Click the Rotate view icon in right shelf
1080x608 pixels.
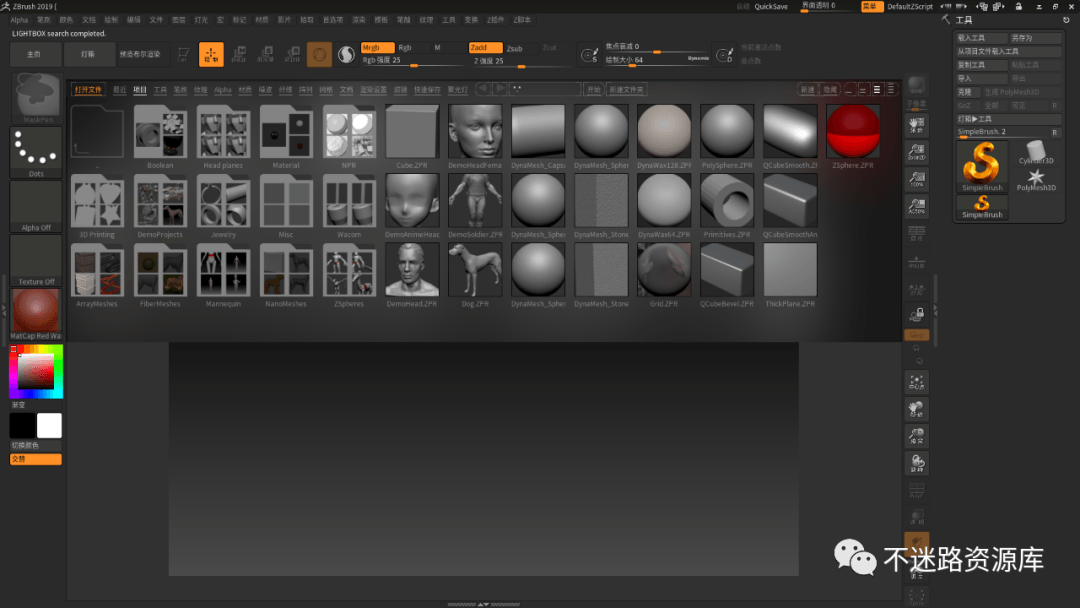[916, 463]
